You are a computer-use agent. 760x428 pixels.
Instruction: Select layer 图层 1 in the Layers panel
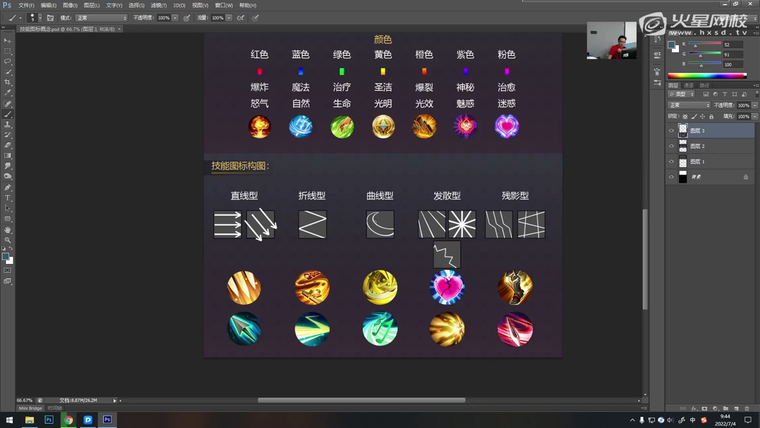697,161
